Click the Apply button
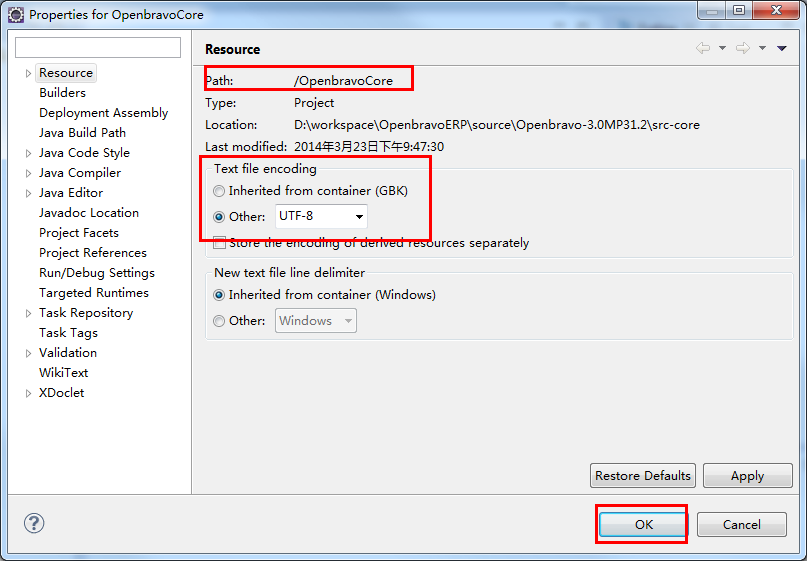This screenshot has height=561, width=807. (748, 476)
